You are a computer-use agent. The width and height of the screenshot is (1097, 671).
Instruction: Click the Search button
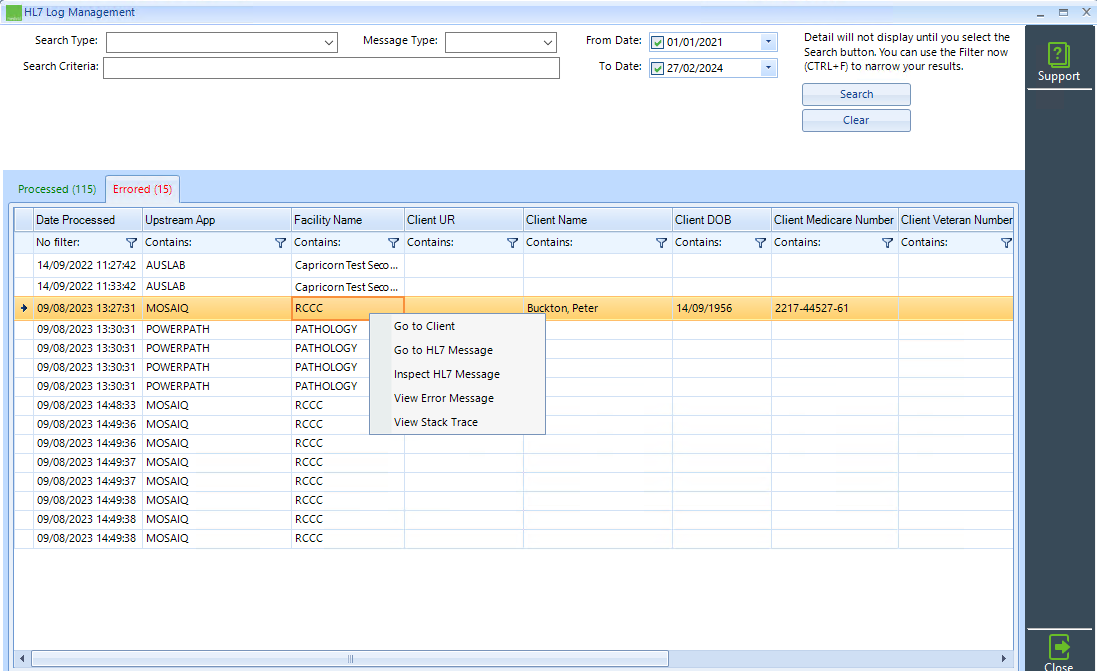(x=856, y=93)
